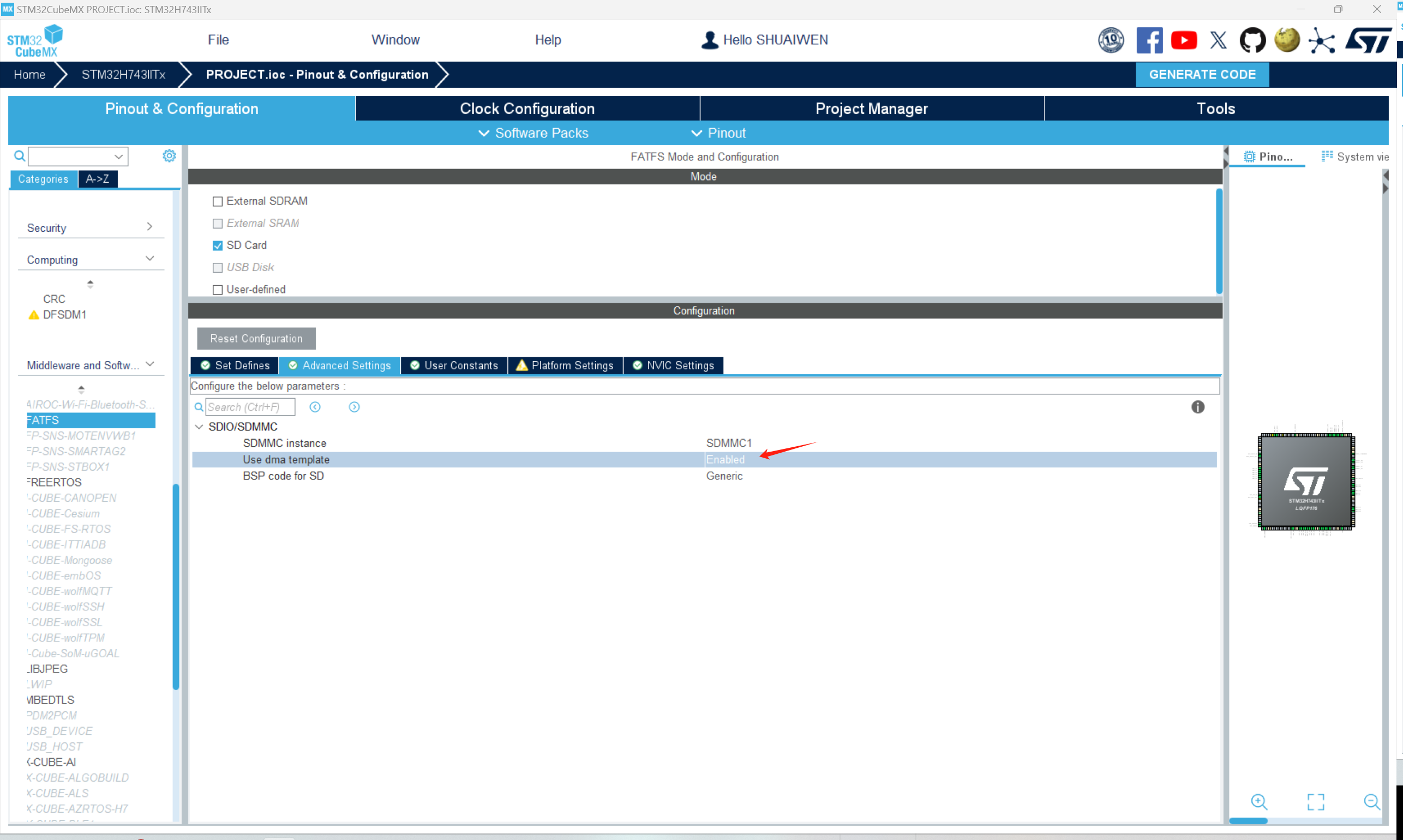Click the search icon next to Search (Ctrl+F)
This screenshot has width=1403, height=840.
tap(199, 407)
